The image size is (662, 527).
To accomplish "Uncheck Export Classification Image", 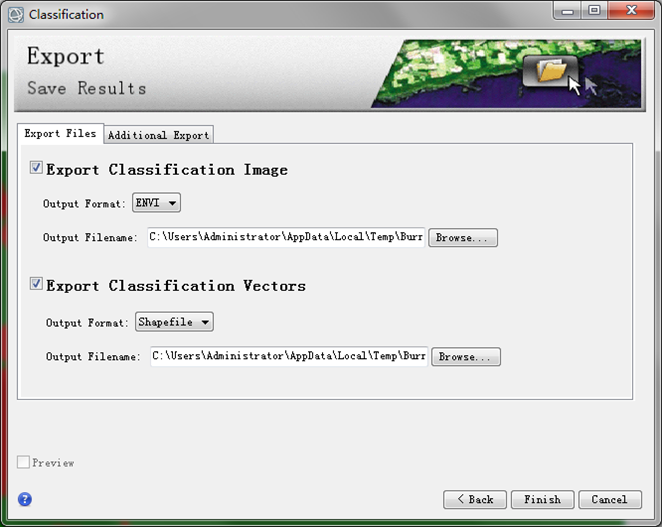I will click(x=36, y=168).
